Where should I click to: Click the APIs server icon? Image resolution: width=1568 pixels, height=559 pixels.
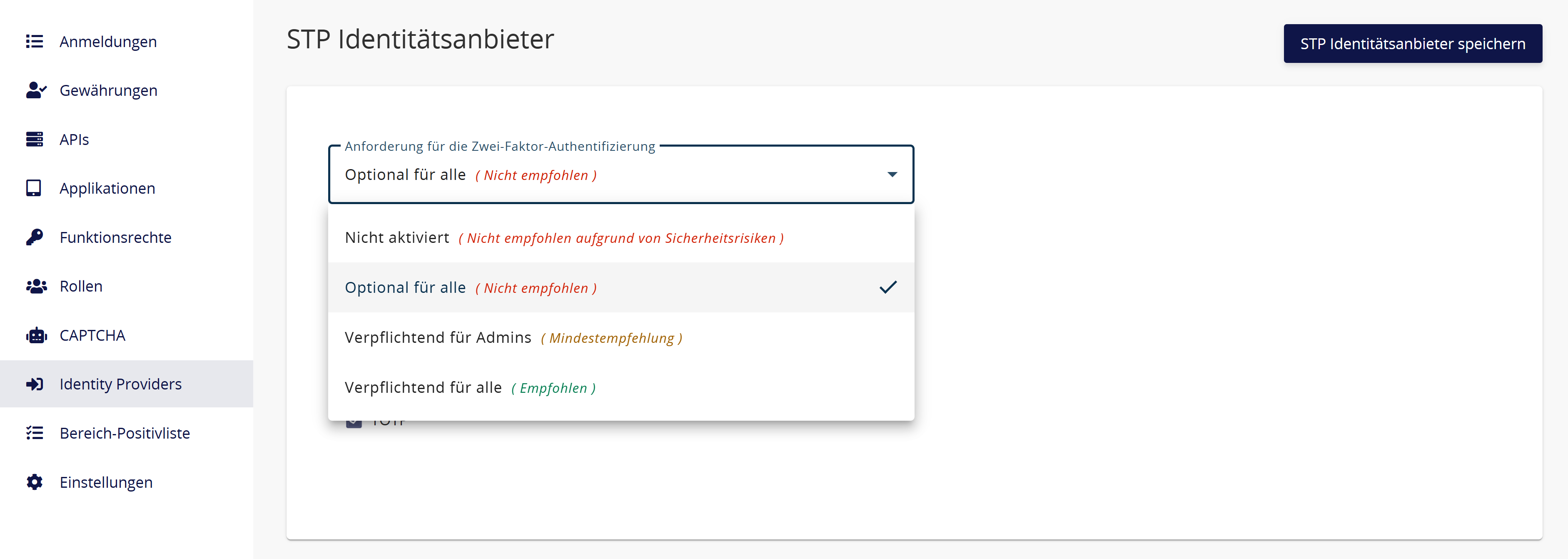pos(35,140)
